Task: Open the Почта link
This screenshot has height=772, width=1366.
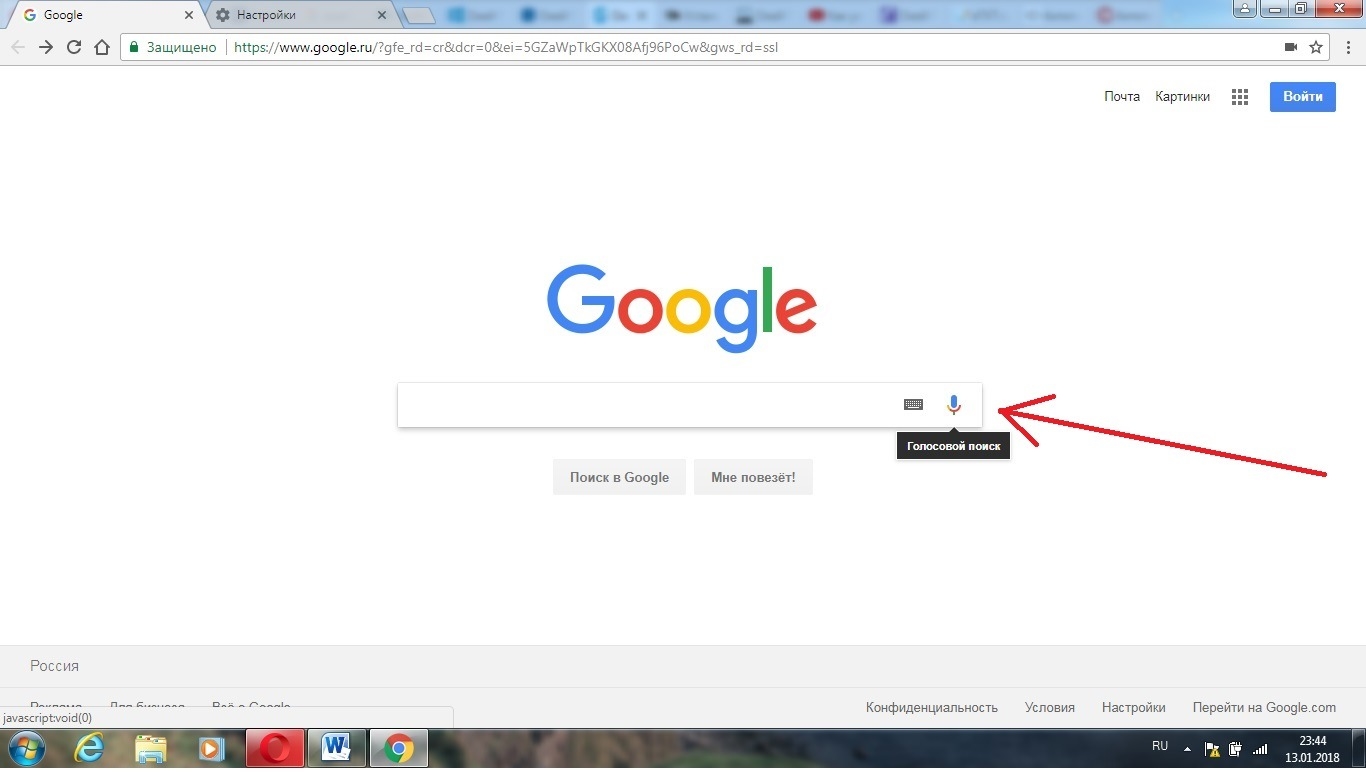Action: 1122,96
